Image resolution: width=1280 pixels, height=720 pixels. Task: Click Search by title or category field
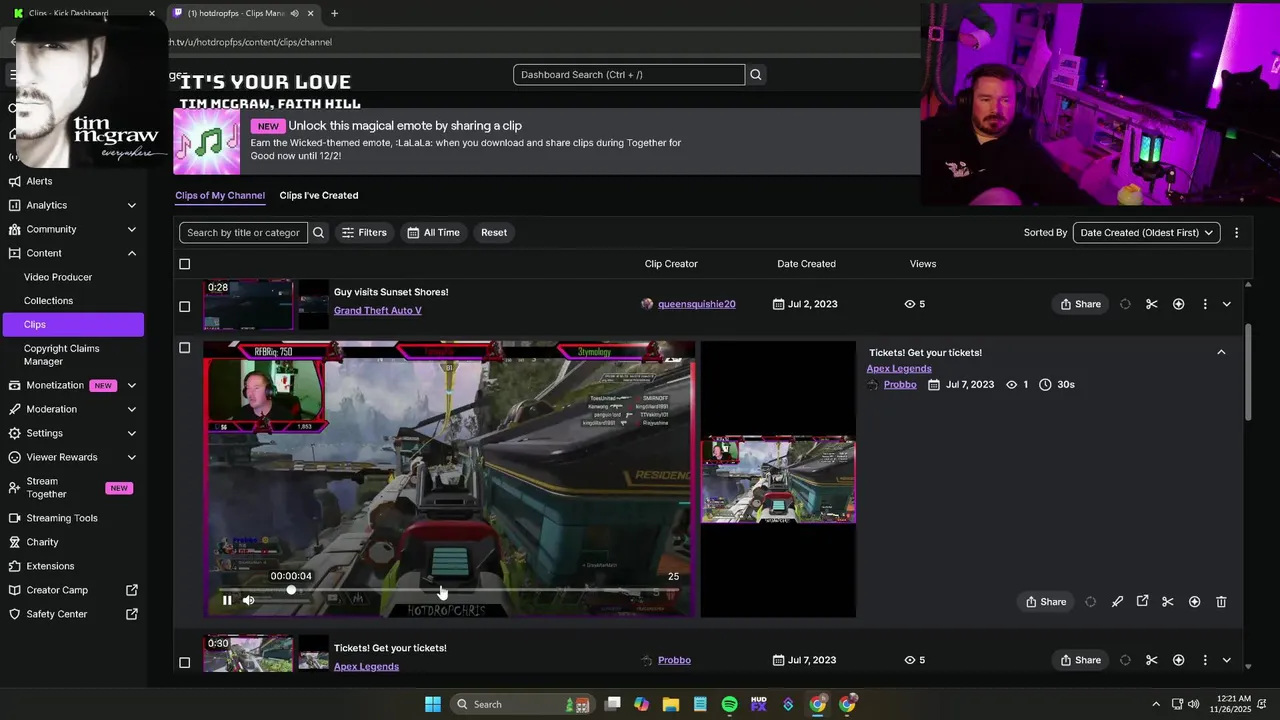tap(243, 232)
